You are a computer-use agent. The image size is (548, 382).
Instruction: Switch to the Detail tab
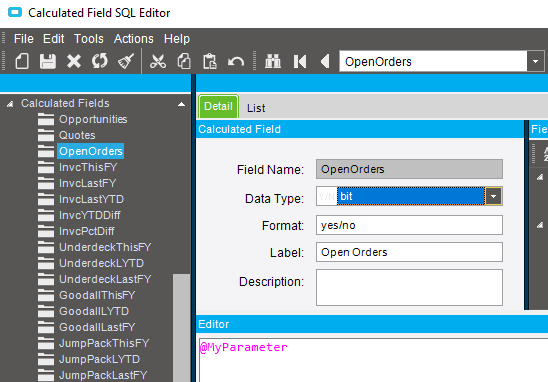tap(218, 106)
